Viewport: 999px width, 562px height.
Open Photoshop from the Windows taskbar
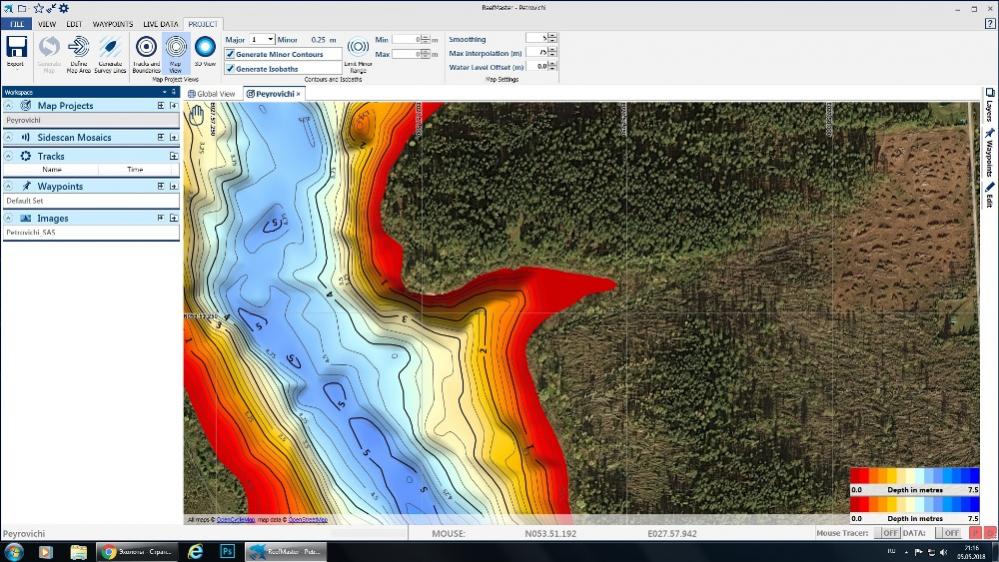pyautogui.click(x=227, y=551)
